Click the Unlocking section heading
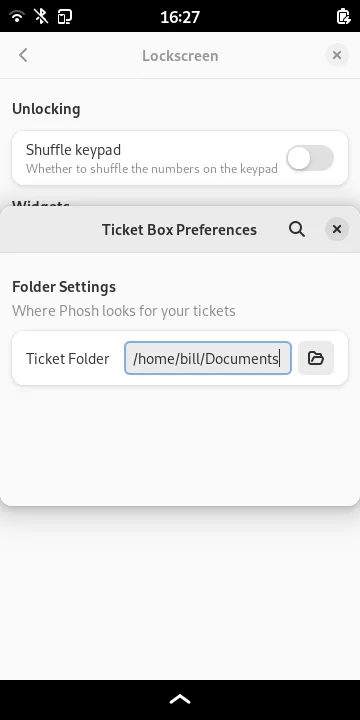The width and height of the screenshot is (360, 720). pos(46,109)
